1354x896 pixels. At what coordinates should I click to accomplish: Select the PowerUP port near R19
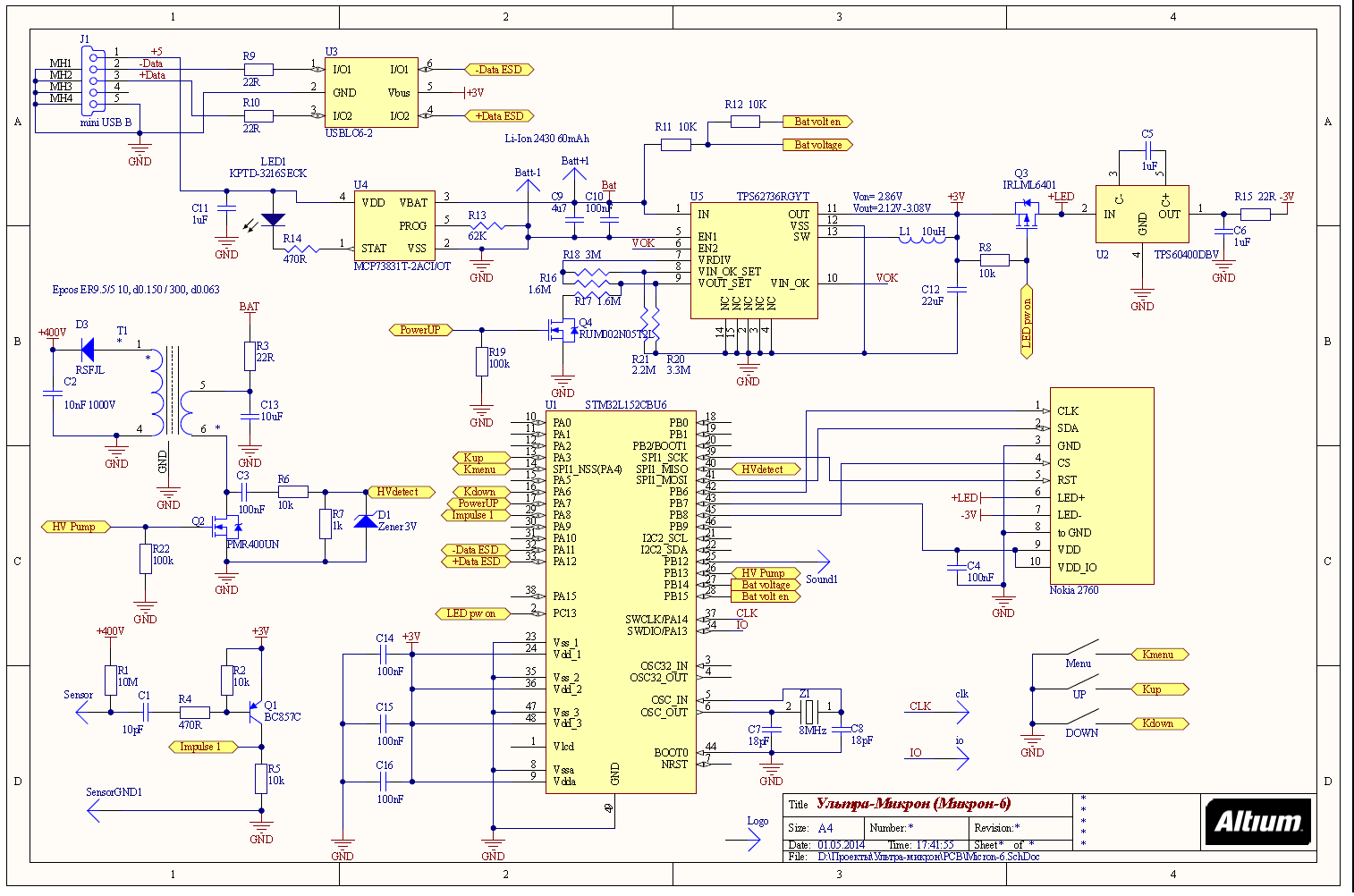[x=420, y=330]
